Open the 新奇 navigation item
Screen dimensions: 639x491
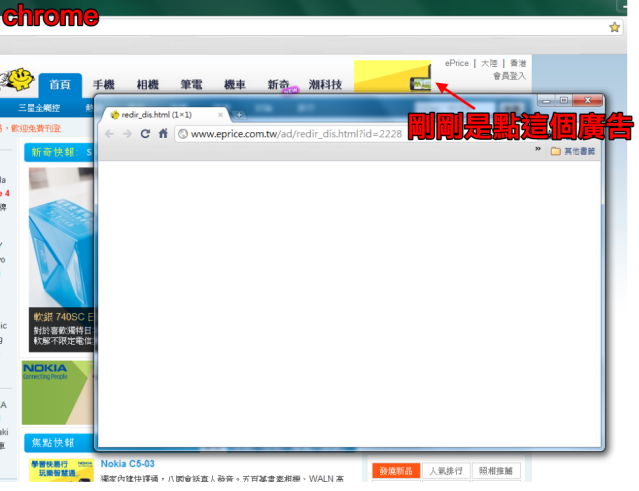pos(279,85)
